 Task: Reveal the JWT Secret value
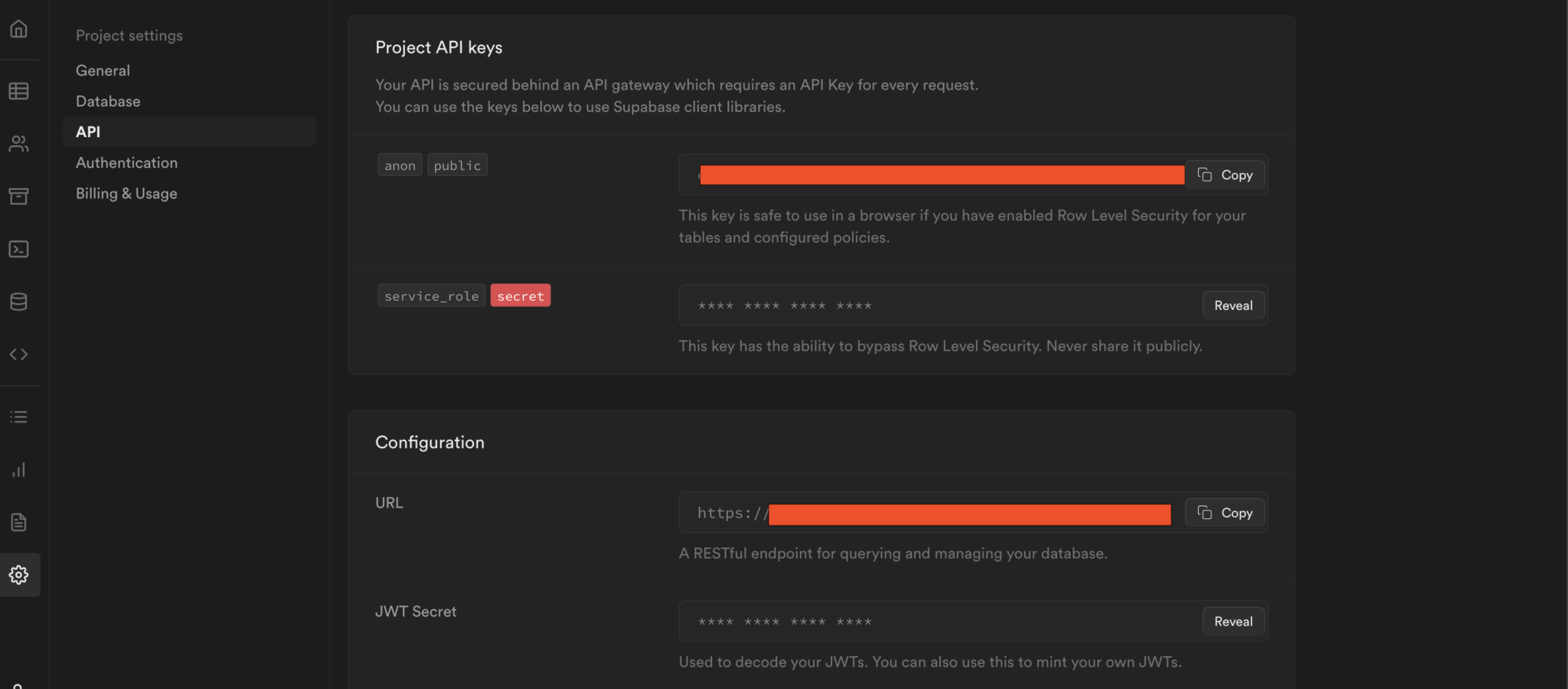tap(1233, 621)
